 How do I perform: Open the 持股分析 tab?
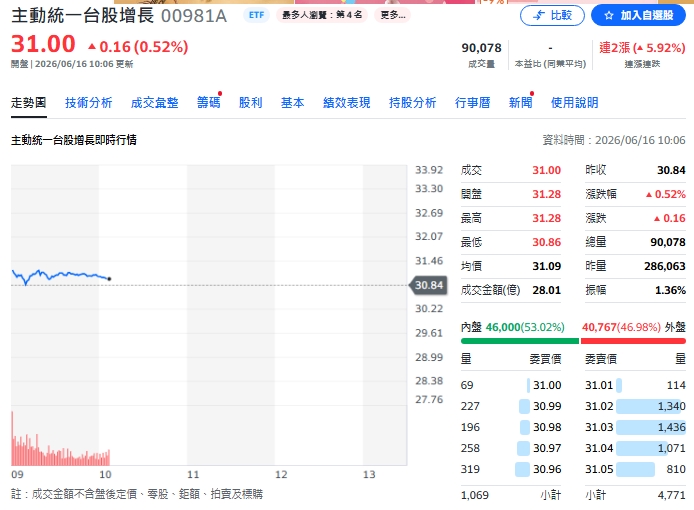tap(413, 103)
